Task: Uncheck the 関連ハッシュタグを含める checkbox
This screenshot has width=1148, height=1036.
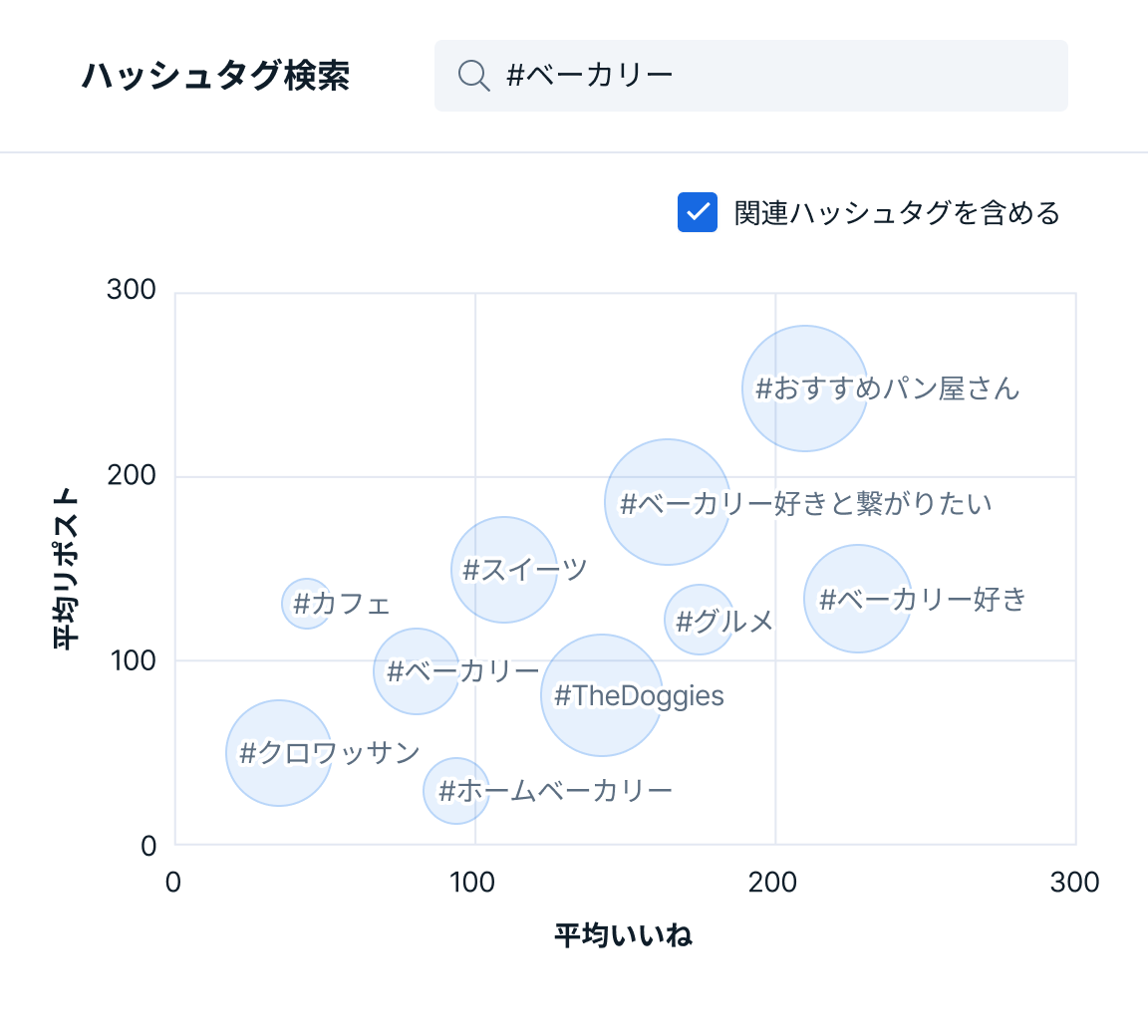Action: coord(698,212)
